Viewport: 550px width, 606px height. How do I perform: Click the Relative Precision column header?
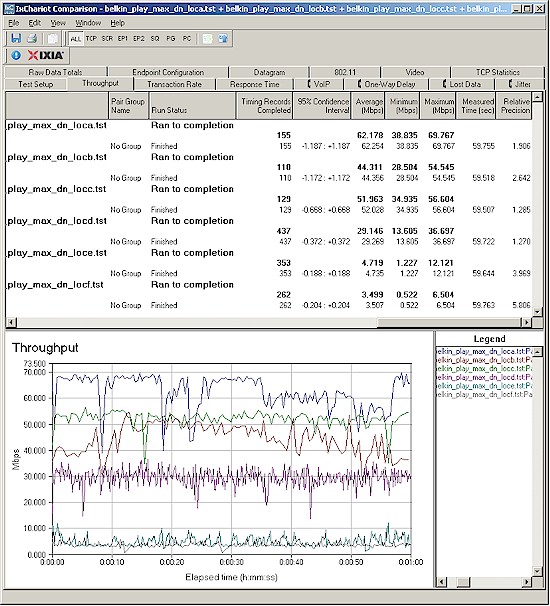click(514, 106)
